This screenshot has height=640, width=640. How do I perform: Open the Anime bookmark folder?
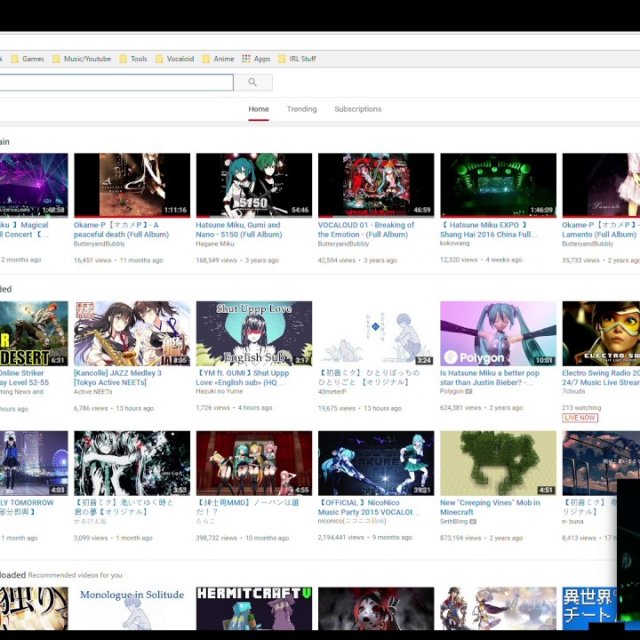click(218, 59)
